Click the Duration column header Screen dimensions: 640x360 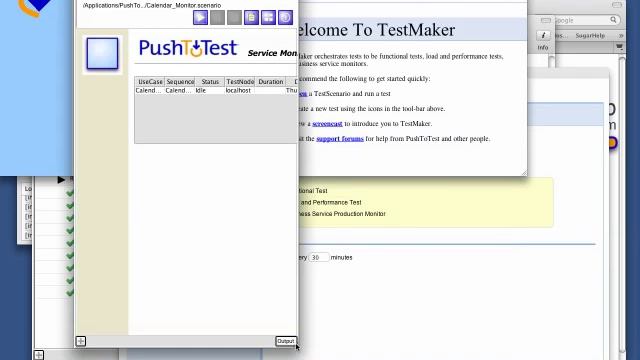[270, 82]
